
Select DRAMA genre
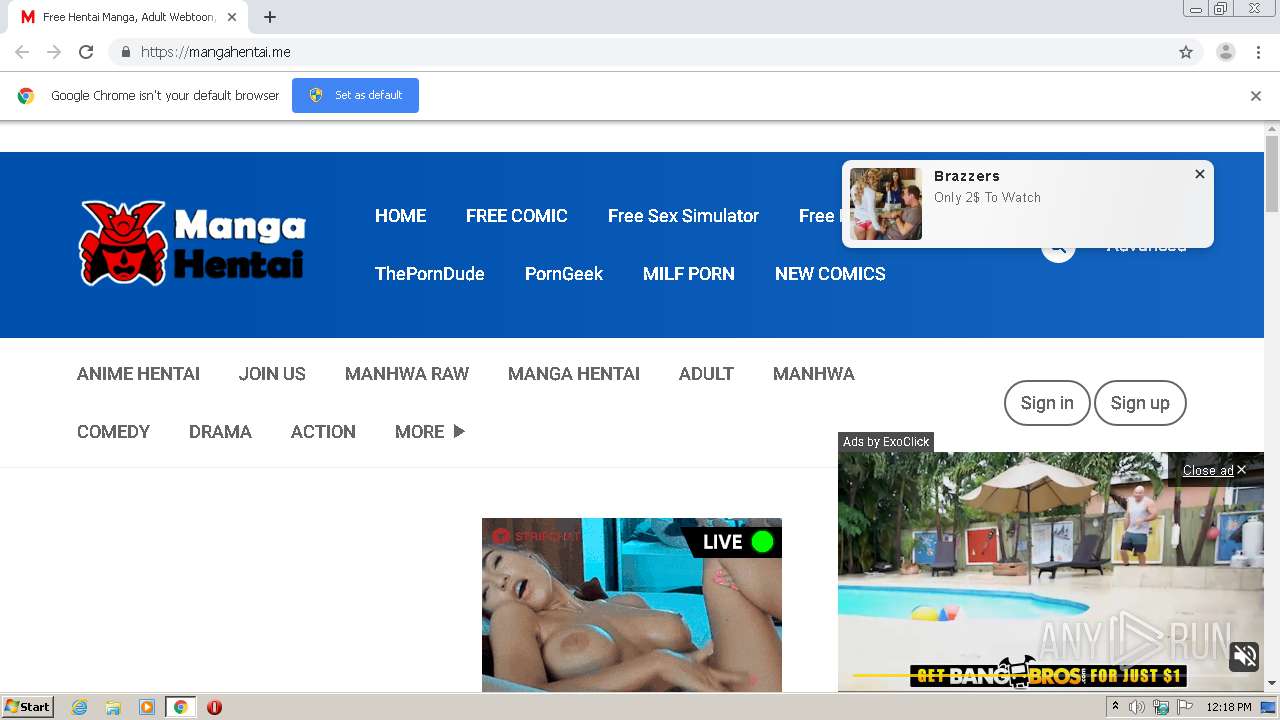pyautogui.click(x=220, y=432)
